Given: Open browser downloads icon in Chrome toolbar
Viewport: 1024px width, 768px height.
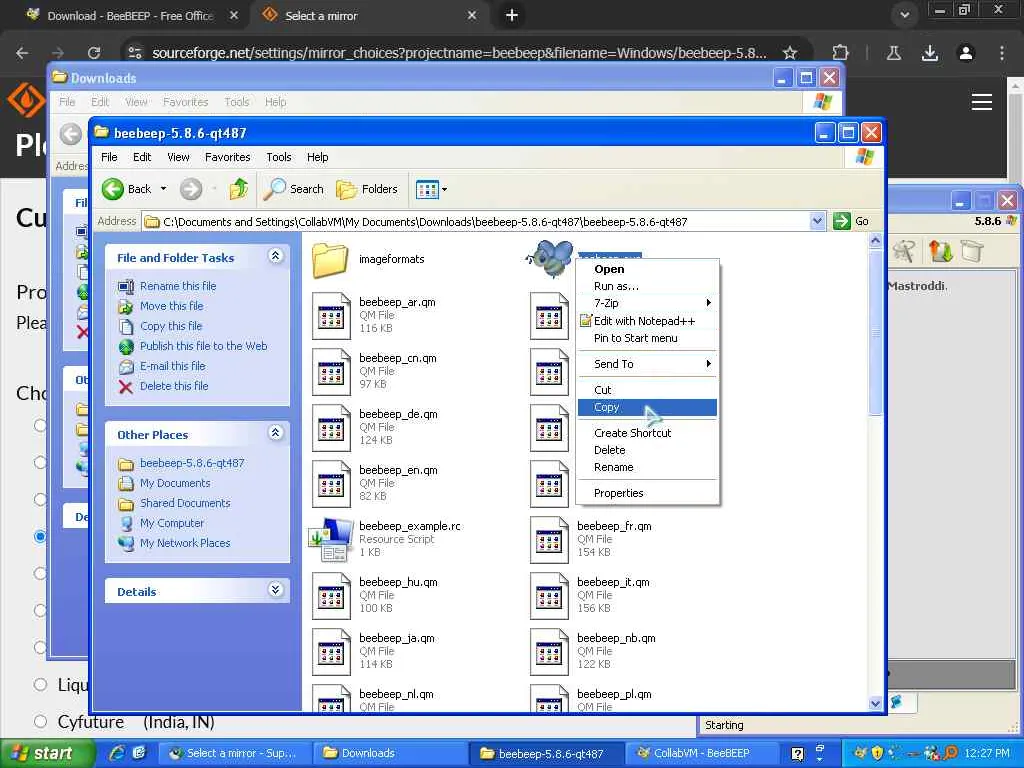Looking at the screenshot, I should (930, 53).
